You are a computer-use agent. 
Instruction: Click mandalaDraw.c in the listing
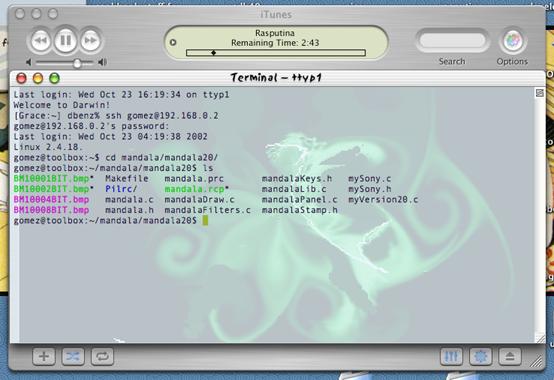click(x=200, y=200)
